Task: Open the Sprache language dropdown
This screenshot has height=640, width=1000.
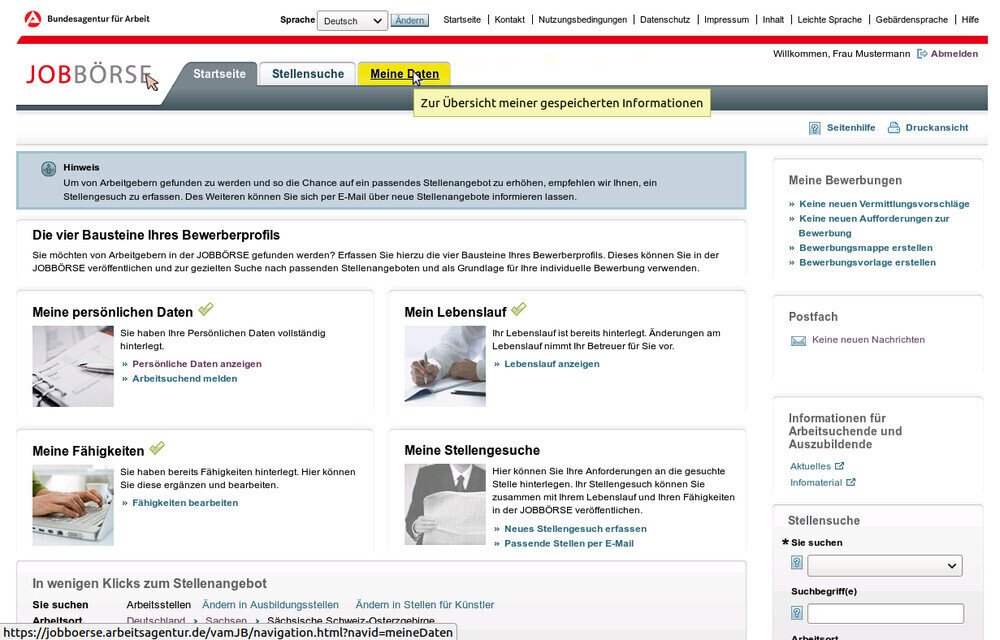Action: click(352, 21)
